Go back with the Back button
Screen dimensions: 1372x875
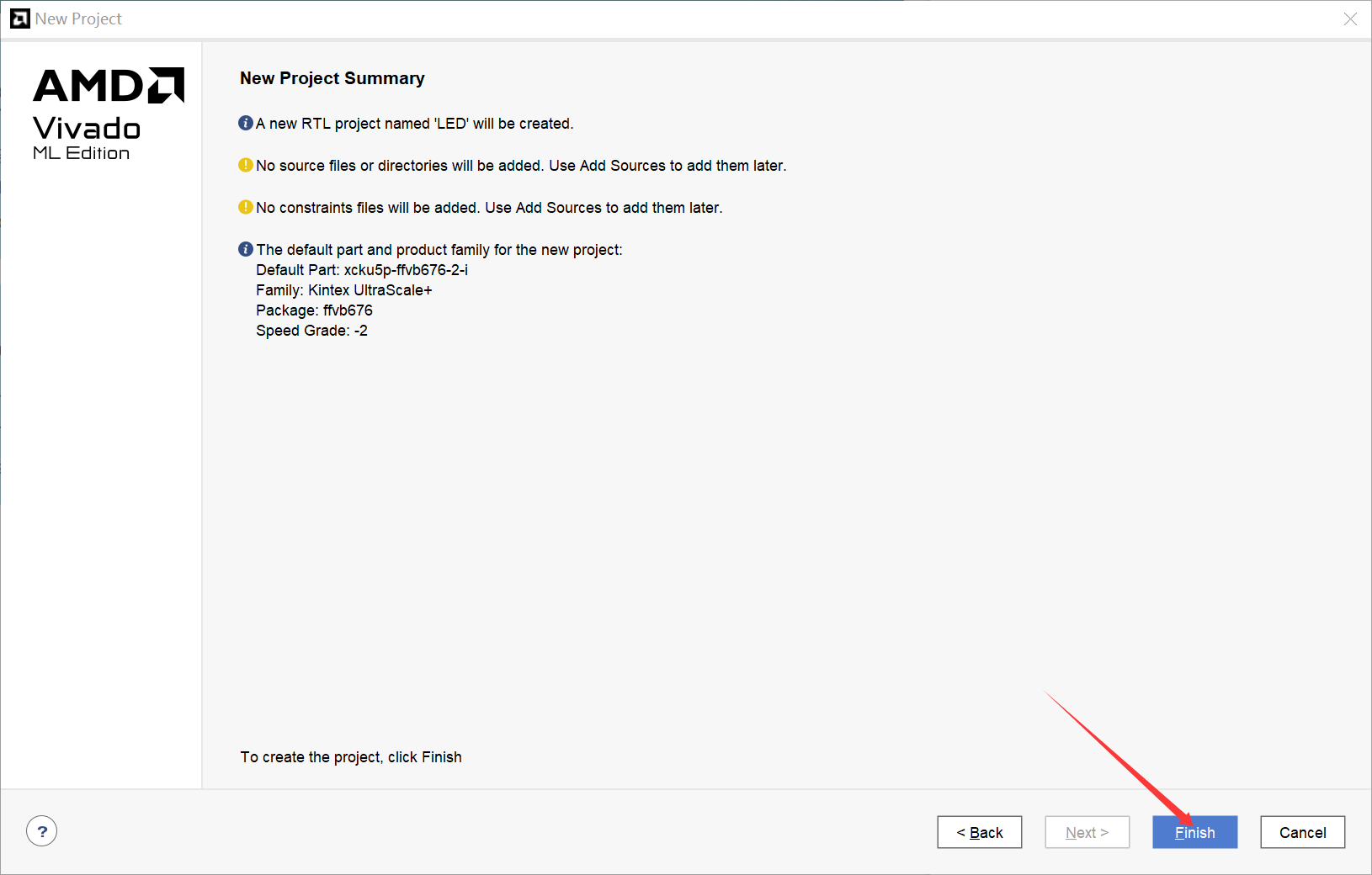pos(979,832)
